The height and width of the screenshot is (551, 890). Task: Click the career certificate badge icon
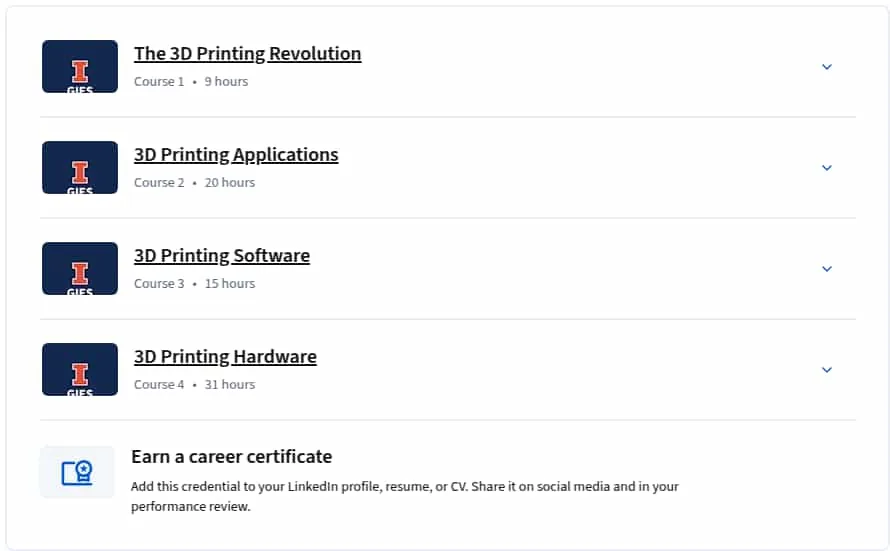(x=77, y=472)
